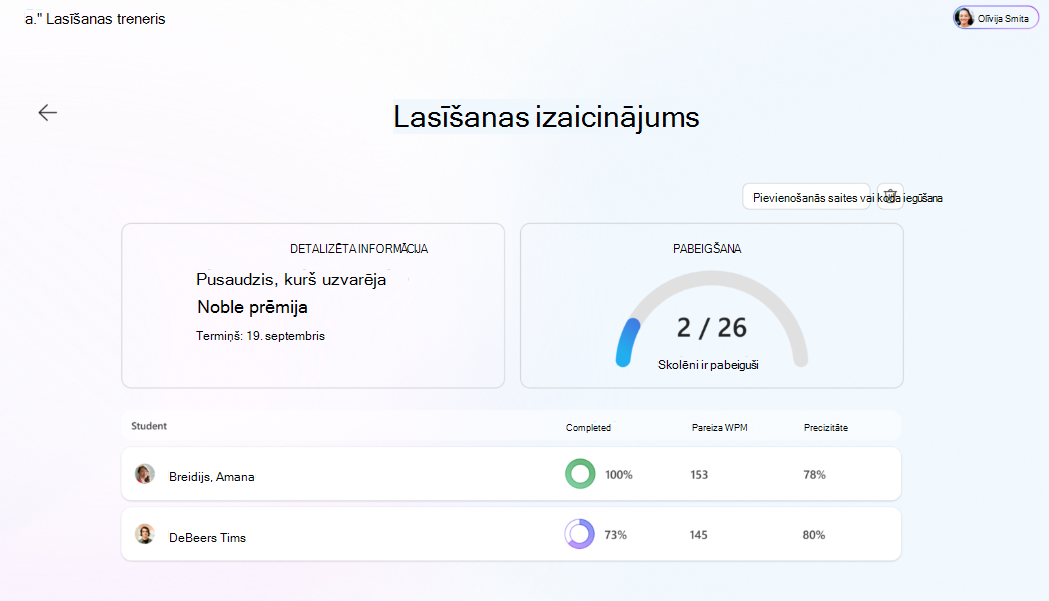Click the delete trash can icon
Viewport: 1049px width, 601px height.
click(x=890, y=196)
